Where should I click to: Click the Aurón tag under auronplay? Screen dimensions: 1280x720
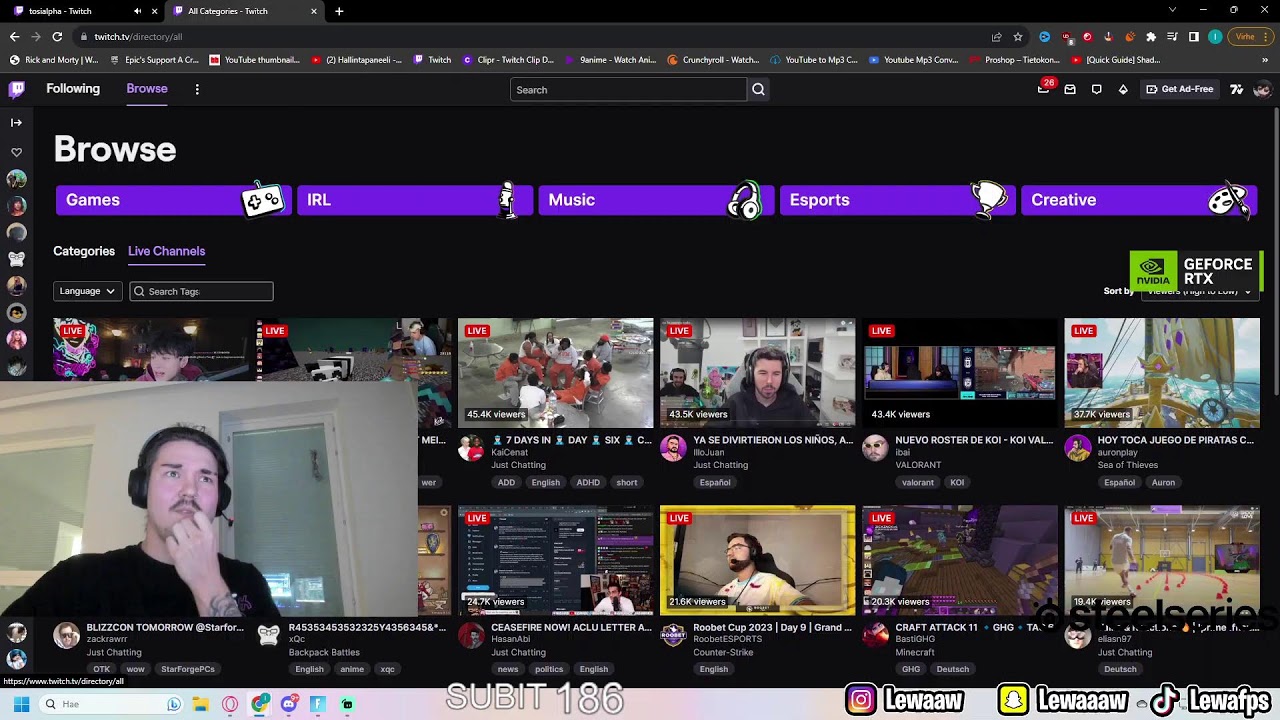coord(1163,482)
